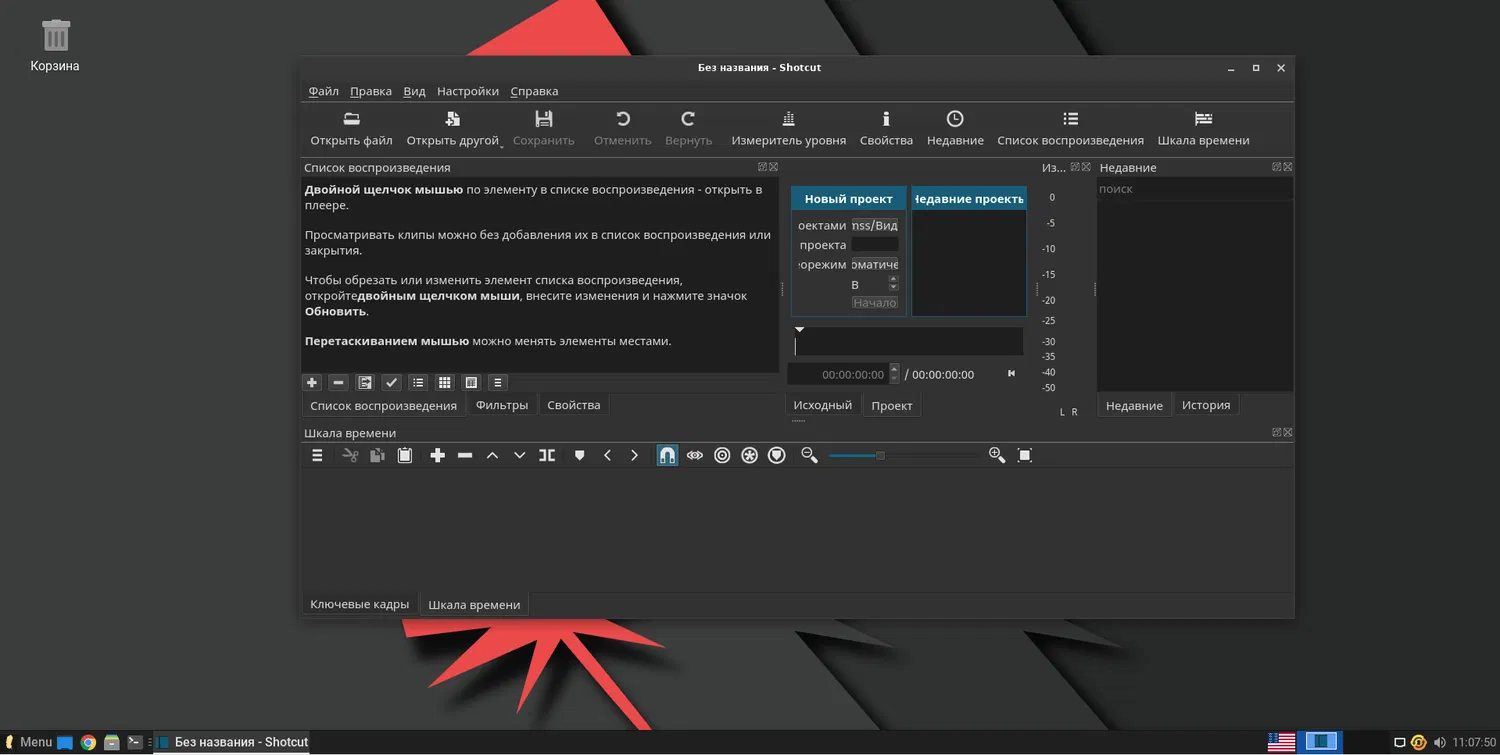This screenshot has width=1500, height=755.
Task: Switch to the Свойства tab below playlist
Action: 574,405
